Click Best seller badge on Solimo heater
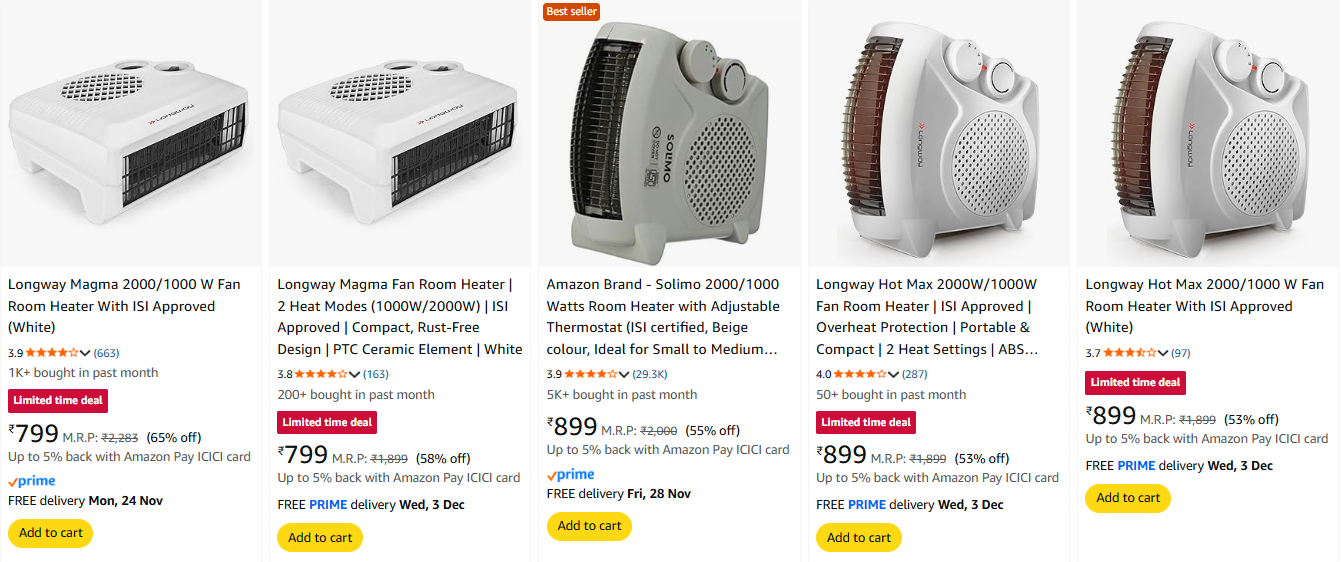This screenshot has height=562, width=1341. (x=571, y=11)
